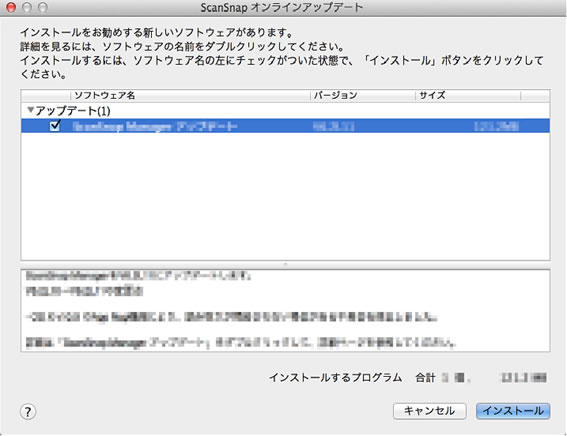Screen dimensions: 567x436
Task: Select the highlighted ScanSnap Manager update row name
Action: pyautogui.click(x=155, y=126)
